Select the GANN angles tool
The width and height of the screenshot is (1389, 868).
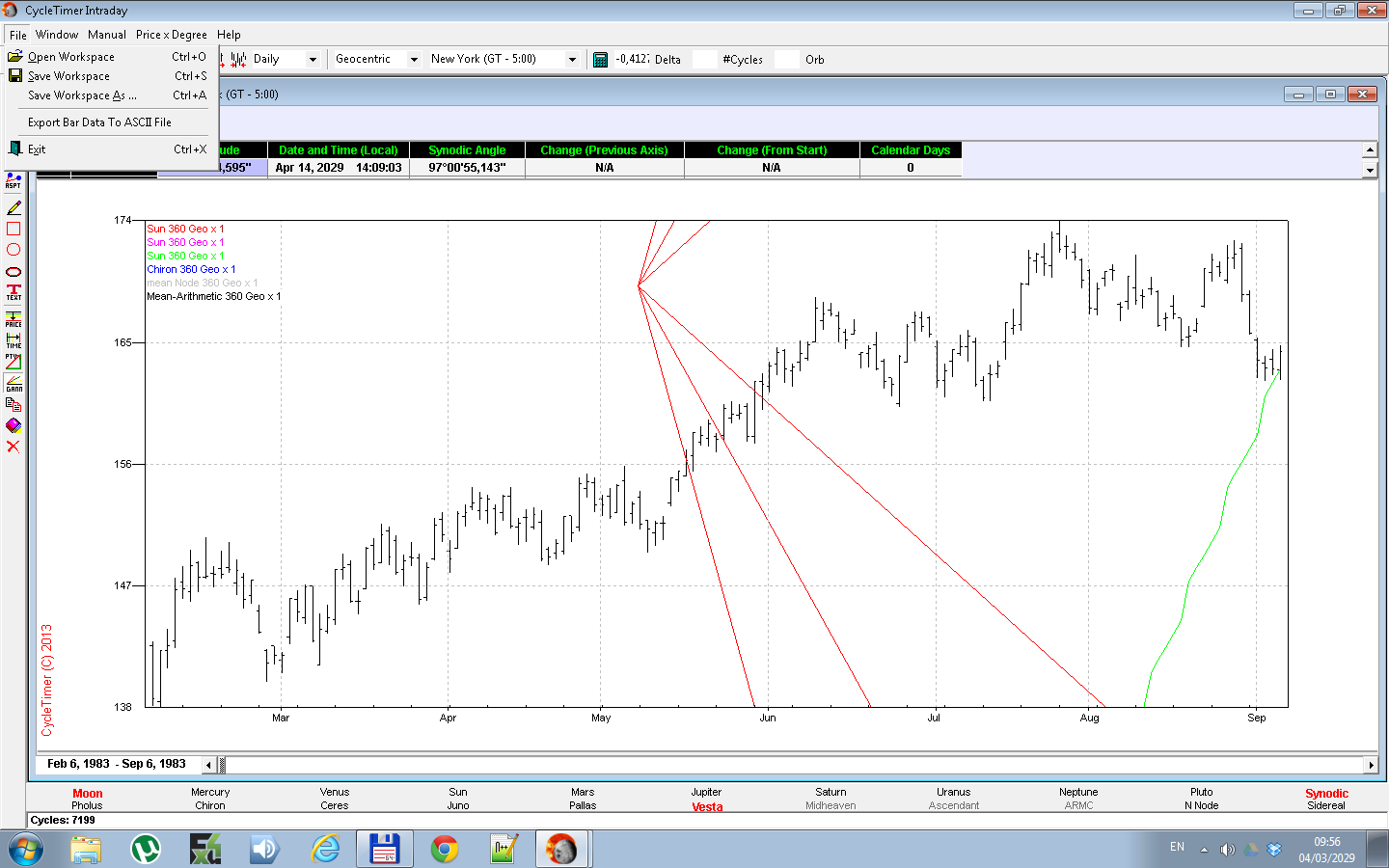14,384
